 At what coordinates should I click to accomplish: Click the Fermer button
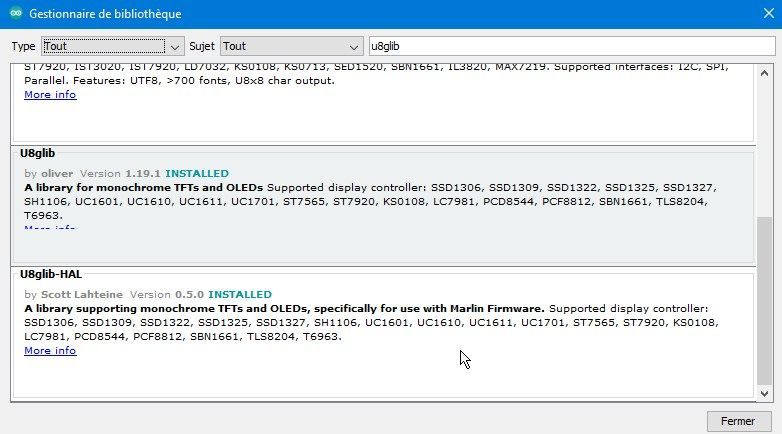tap(739, 422)
